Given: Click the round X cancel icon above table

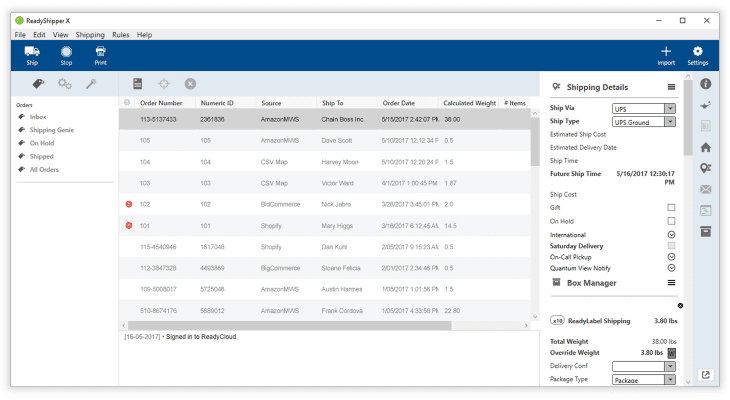Looking at the screenshot, I should [x=190, y=84].
